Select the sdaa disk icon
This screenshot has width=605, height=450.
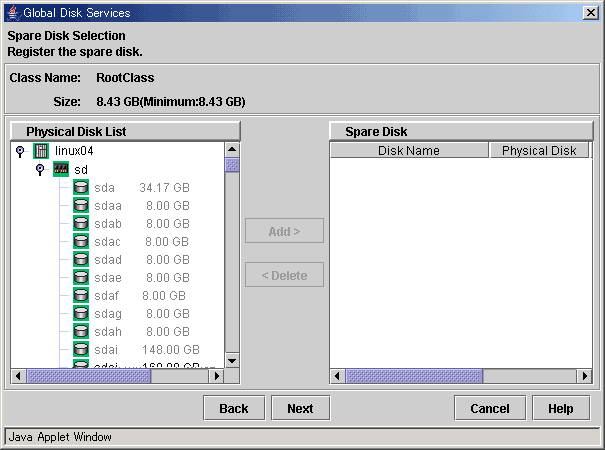coord(81,205)
